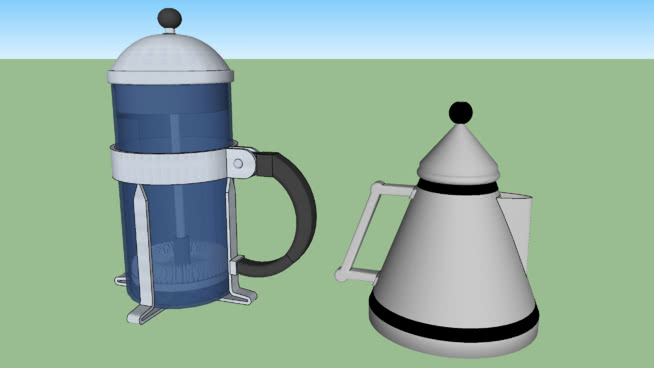This screenshot has width=654, height=368.
Task: Click the round hinge screw on press band
Action: (238, 164)
